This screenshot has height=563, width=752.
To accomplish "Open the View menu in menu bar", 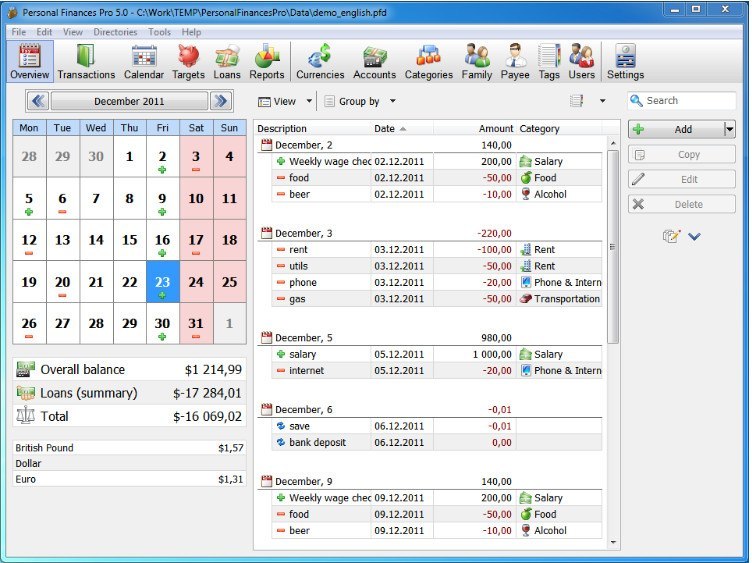I will [73, 32].
